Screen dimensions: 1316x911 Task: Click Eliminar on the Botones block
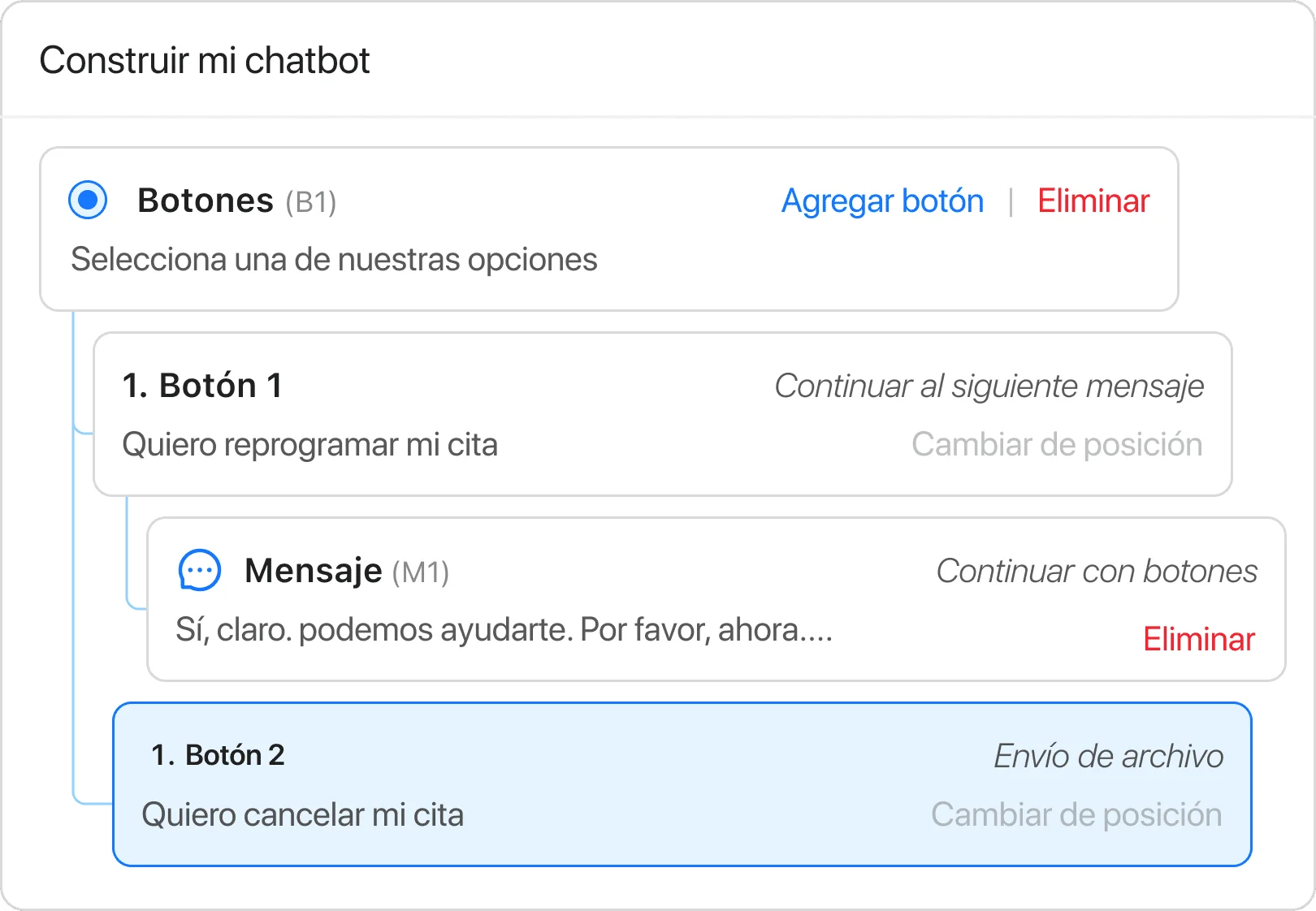coord(1092,201)
